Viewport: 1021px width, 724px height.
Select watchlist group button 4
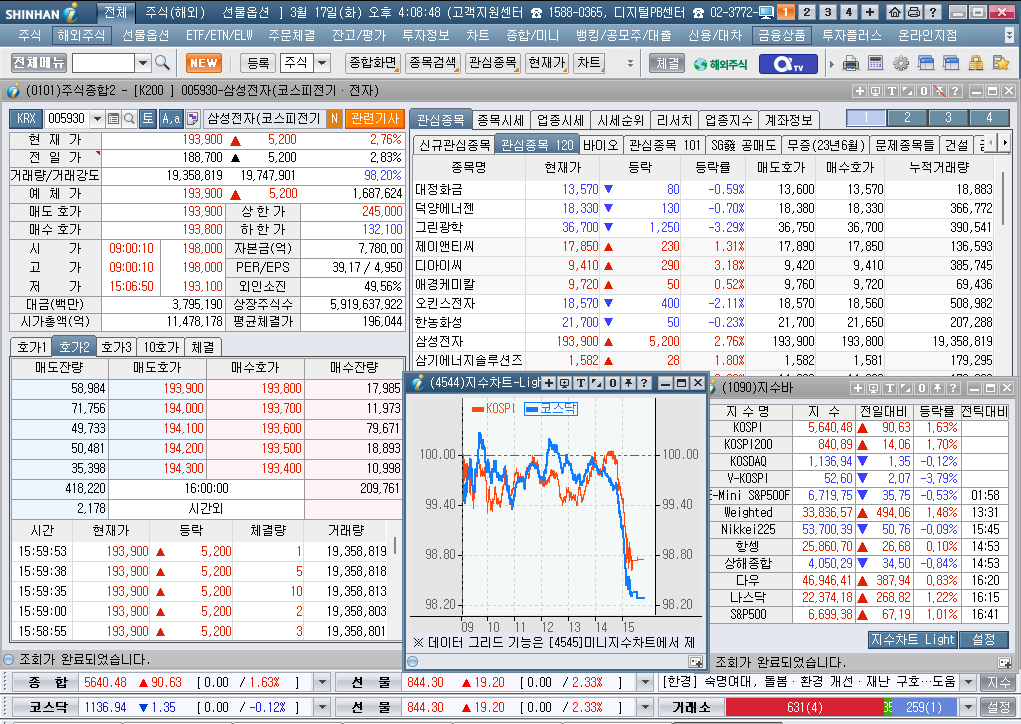tap(989, 118)
